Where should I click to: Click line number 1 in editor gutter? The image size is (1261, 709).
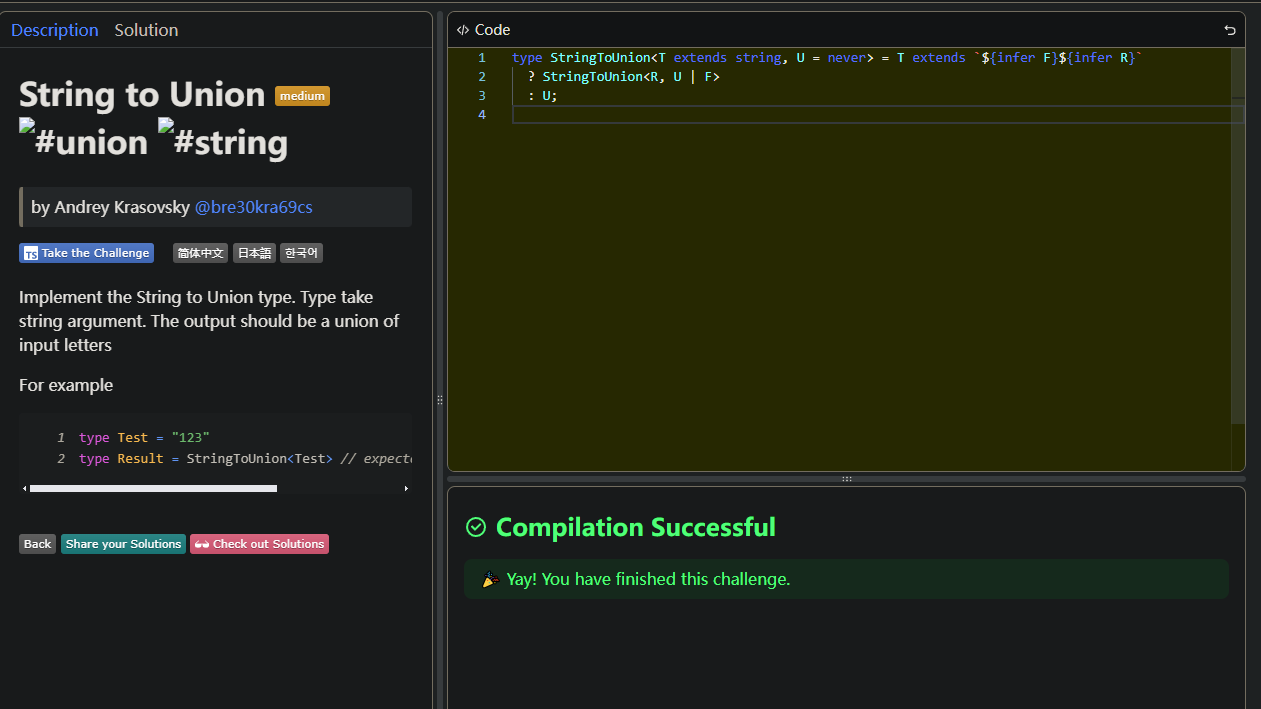(482, 58)
